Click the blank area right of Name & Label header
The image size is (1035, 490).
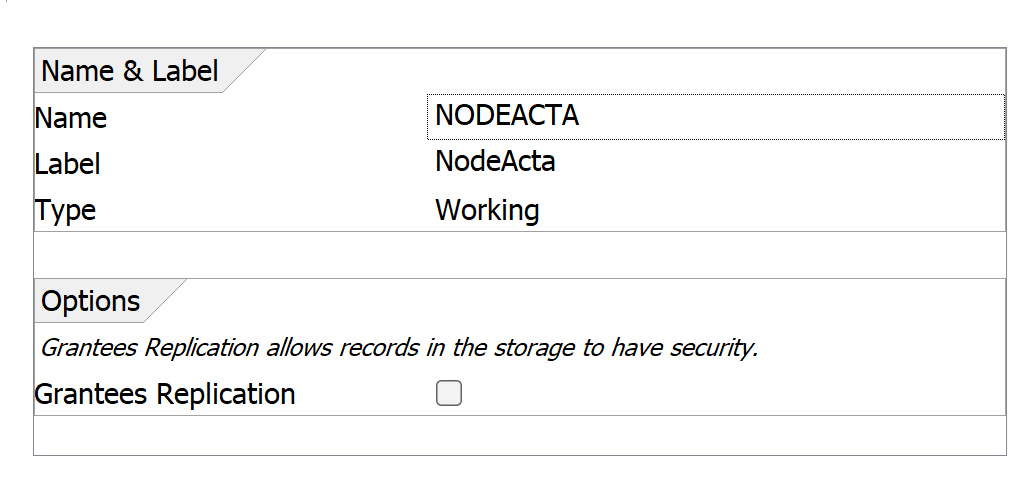(630, 72)
